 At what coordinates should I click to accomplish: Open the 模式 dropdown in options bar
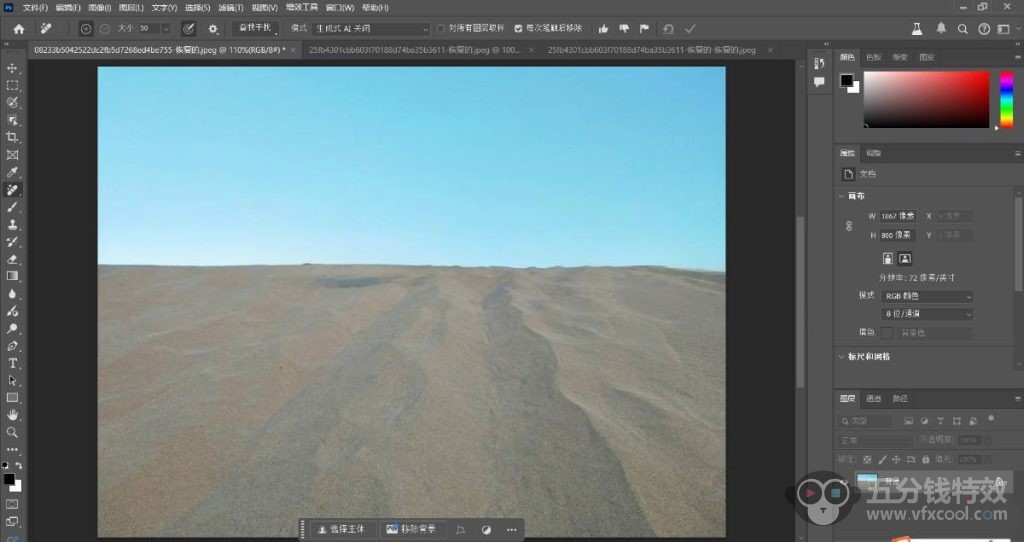coord(370,29)
